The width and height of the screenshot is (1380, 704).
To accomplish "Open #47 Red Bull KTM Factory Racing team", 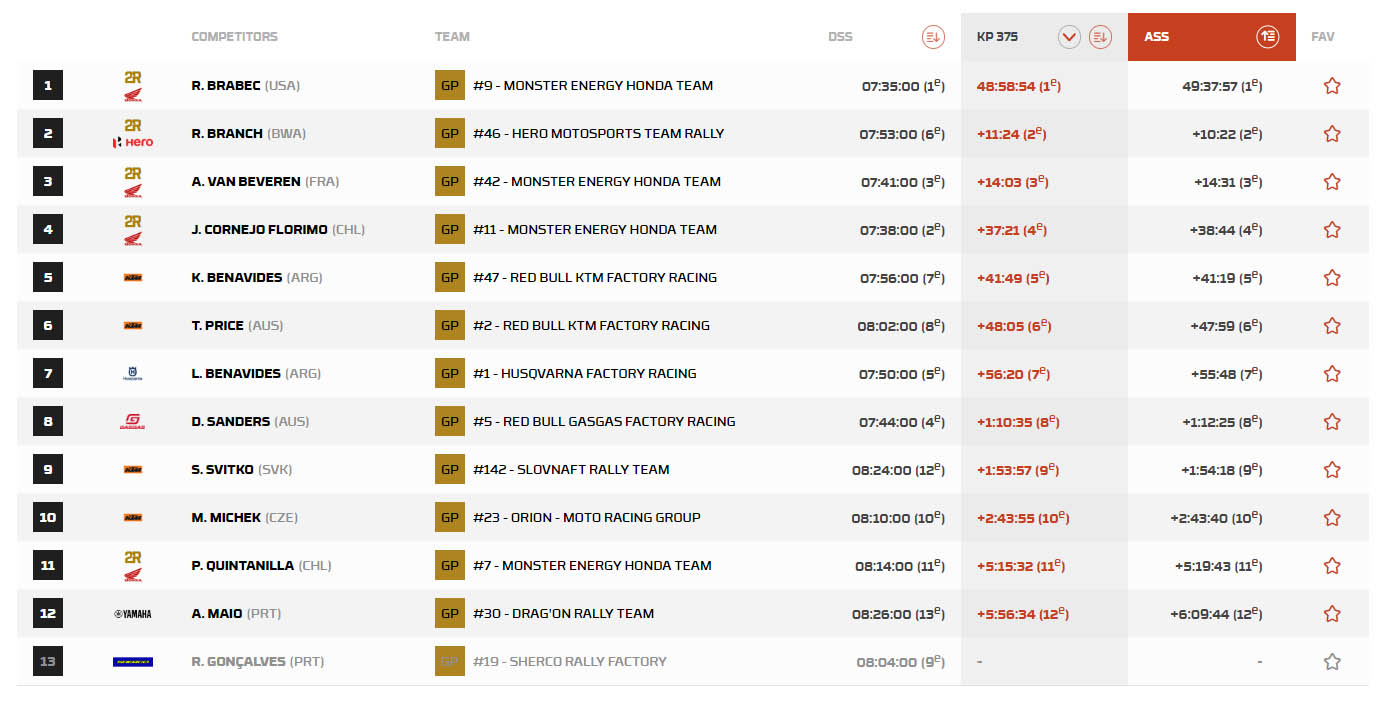I will 594,278.
